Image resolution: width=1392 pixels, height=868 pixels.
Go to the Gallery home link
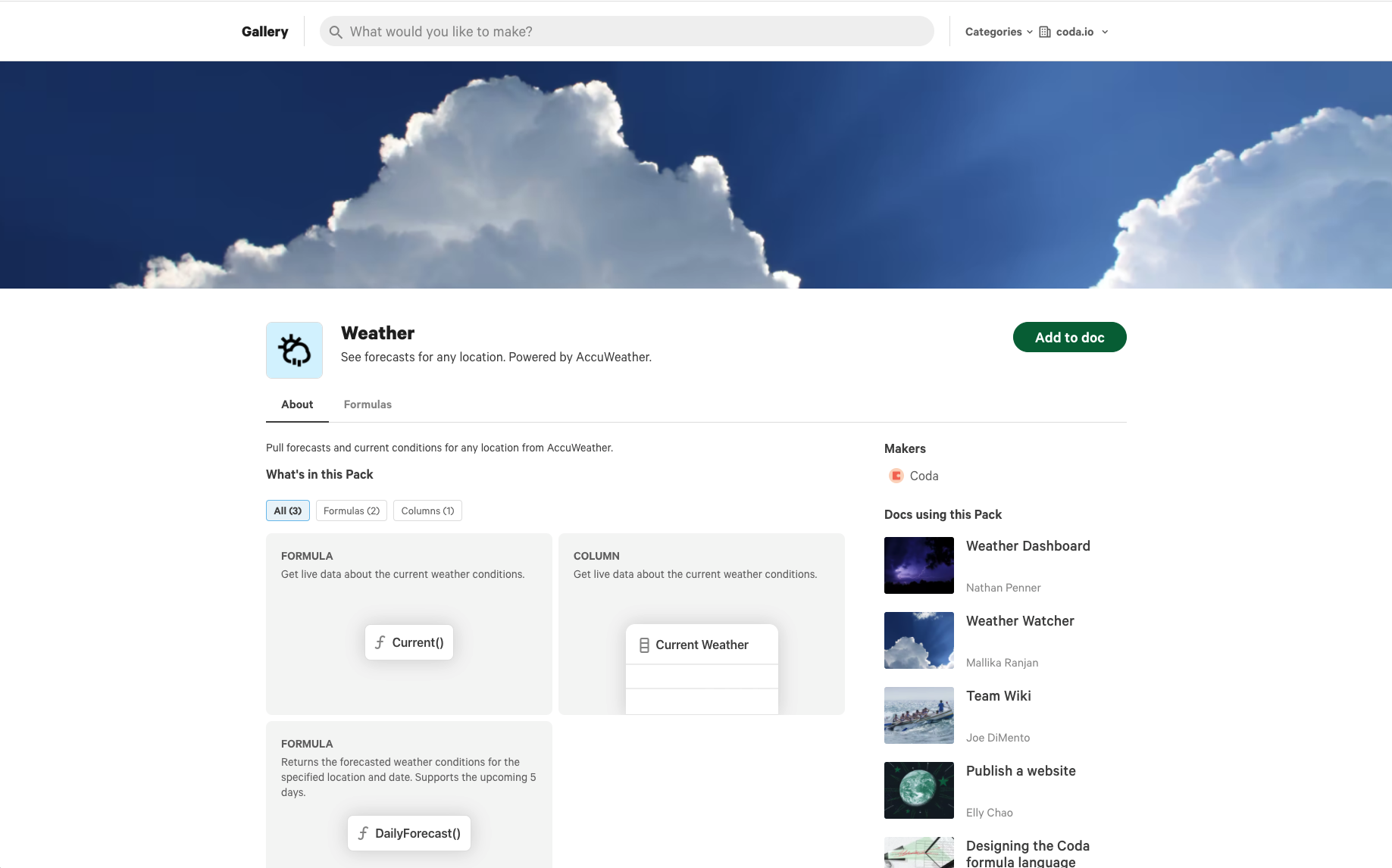[265, 32]
